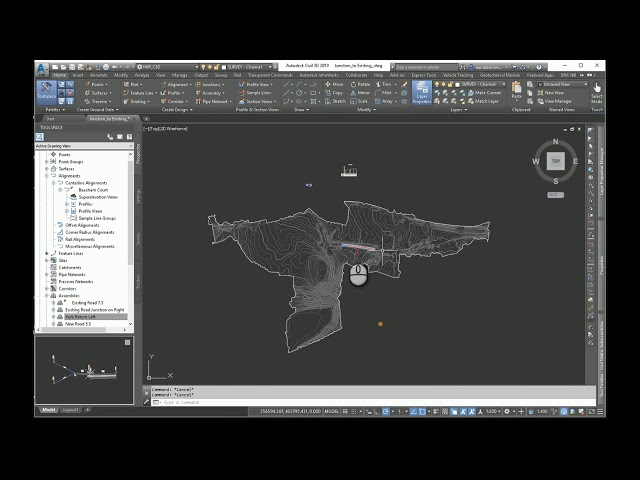640x480 pixels.
Task: Toggle drawing grid display in status bar
Action: (345, 411)
